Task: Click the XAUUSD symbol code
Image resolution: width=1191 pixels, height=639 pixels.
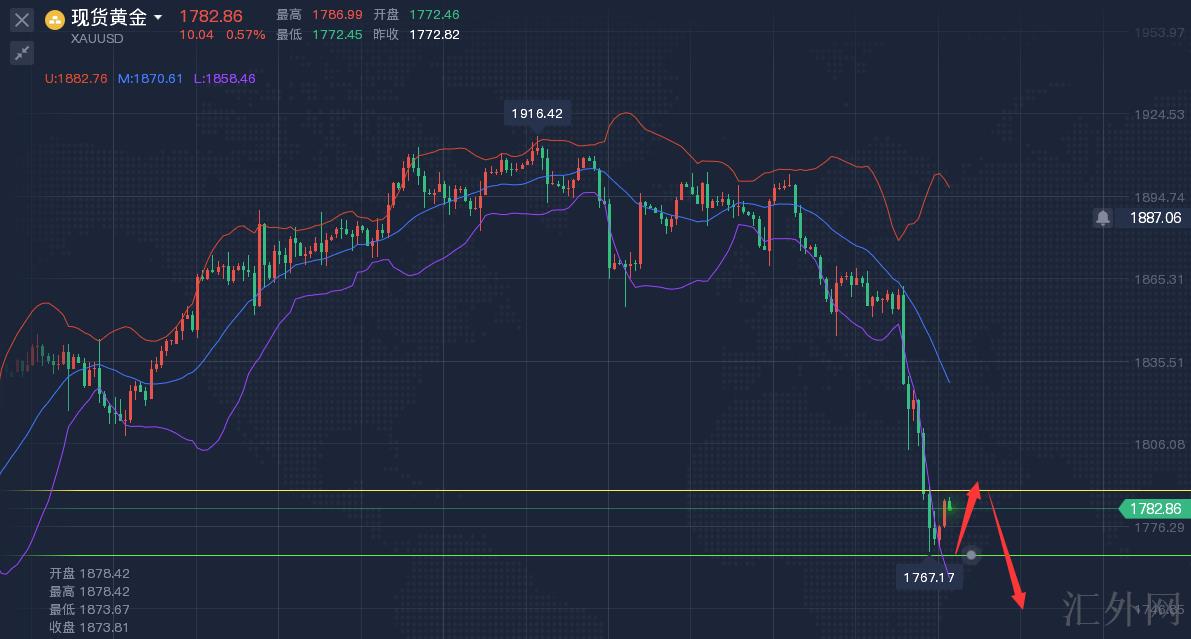Action: point(97,38)
